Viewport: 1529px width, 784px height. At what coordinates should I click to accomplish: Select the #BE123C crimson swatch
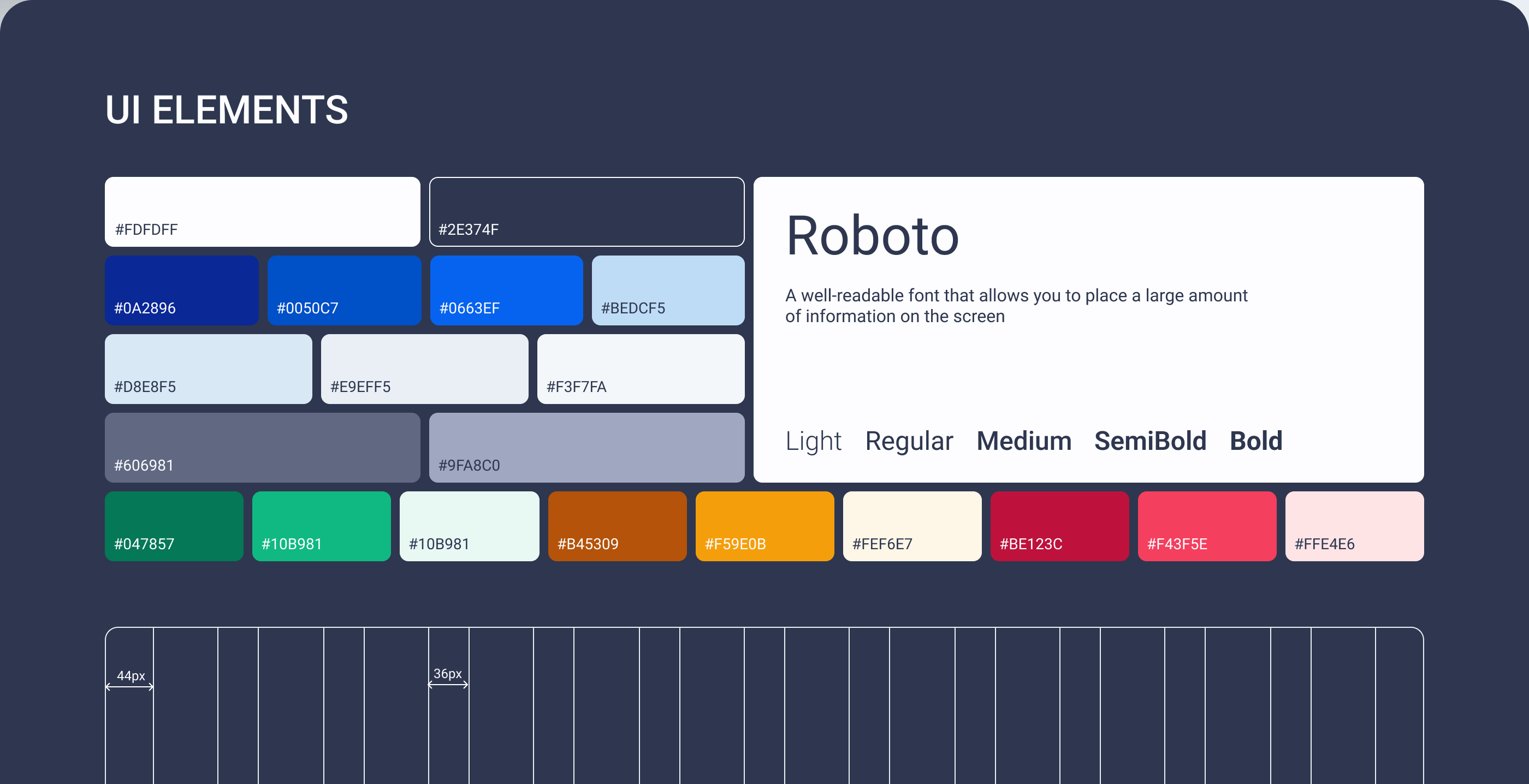coord(1059,526)
